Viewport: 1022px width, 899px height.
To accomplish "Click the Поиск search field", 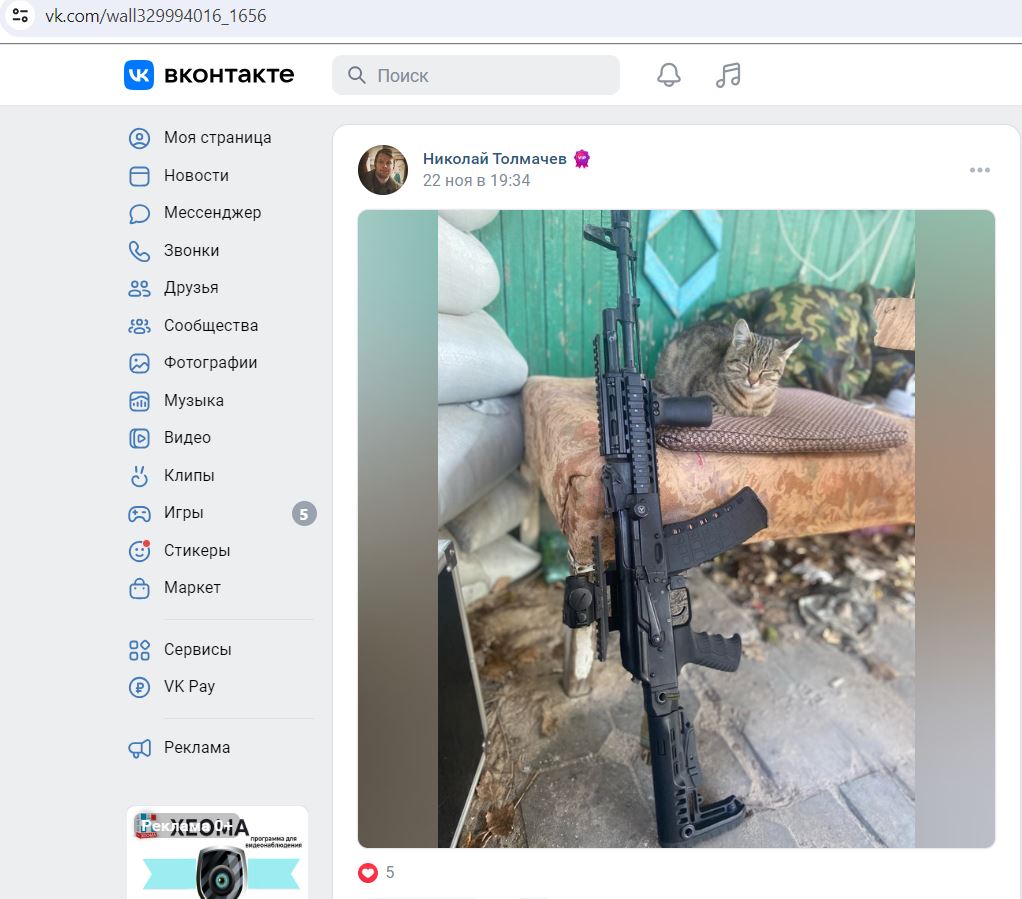I will [476, 75].
